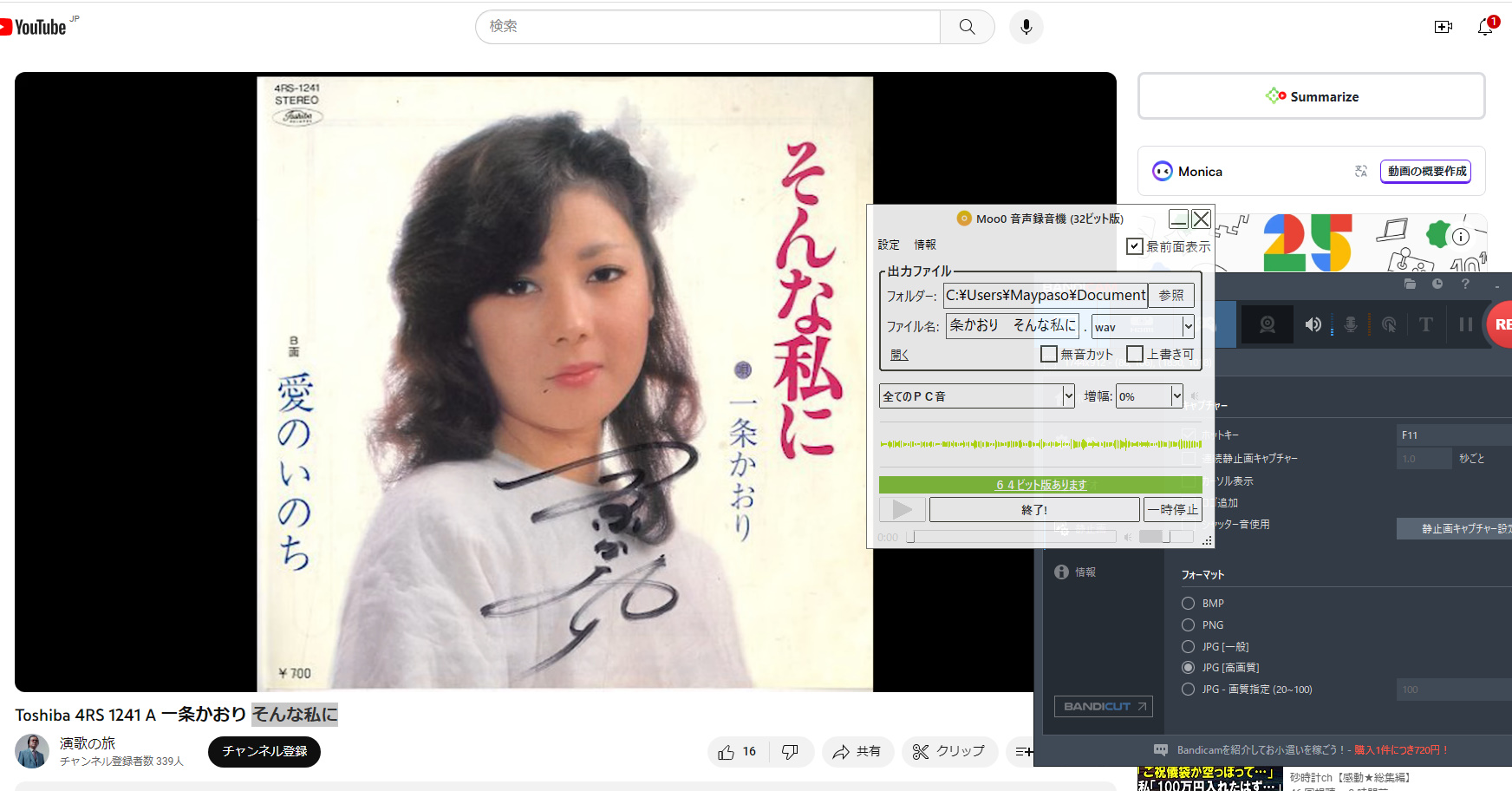Click 静止画キャプチャー設定 button in Bandicam
This screenshot has height=791, width=1512.
tap(1455, 528)
